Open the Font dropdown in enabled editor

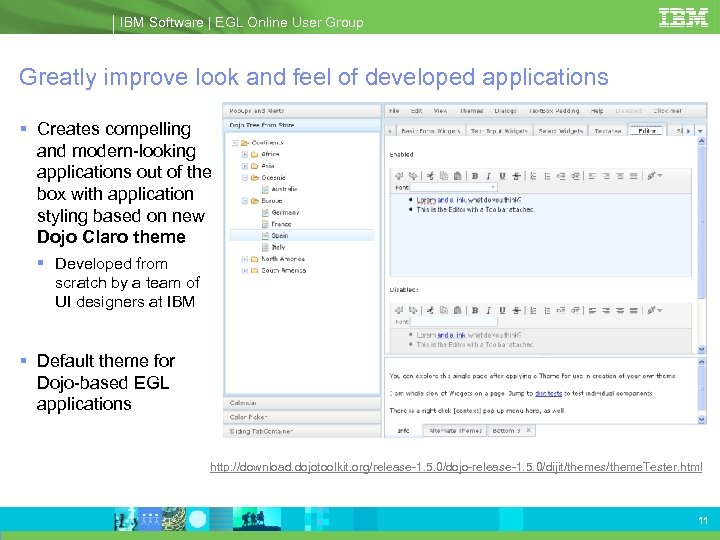pyautogui.click(x=493, y=187)
